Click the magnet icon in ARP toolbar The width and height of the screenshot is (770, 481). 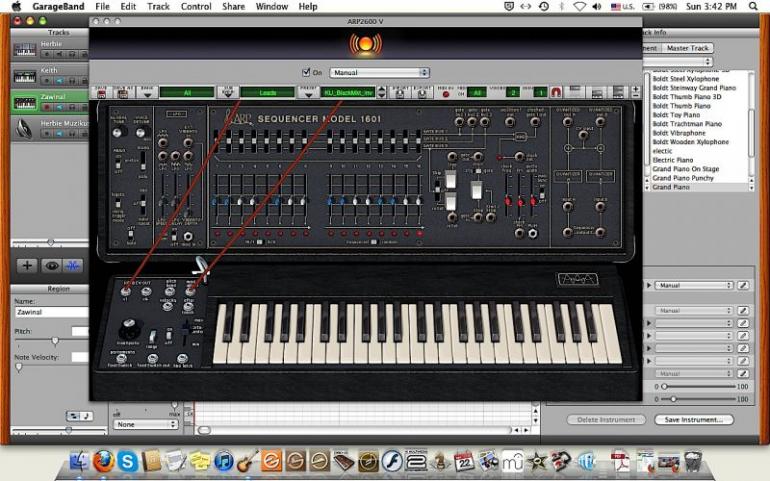555,92
